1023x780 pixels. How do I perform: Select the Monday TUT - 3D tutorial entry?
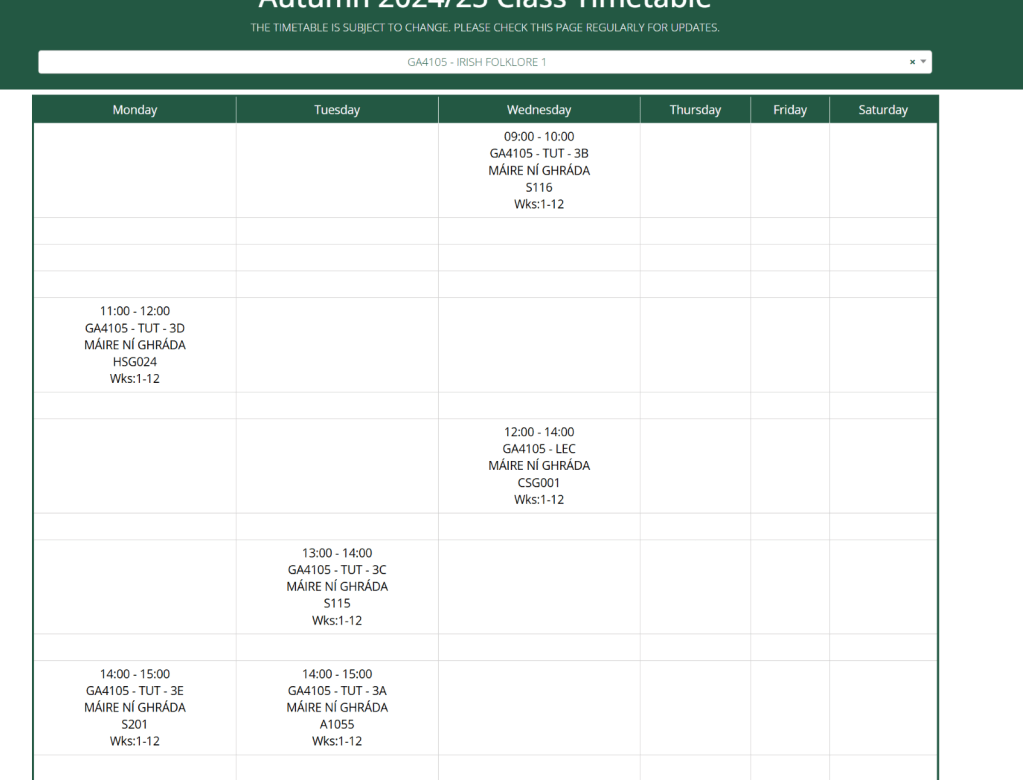[134, 344]
